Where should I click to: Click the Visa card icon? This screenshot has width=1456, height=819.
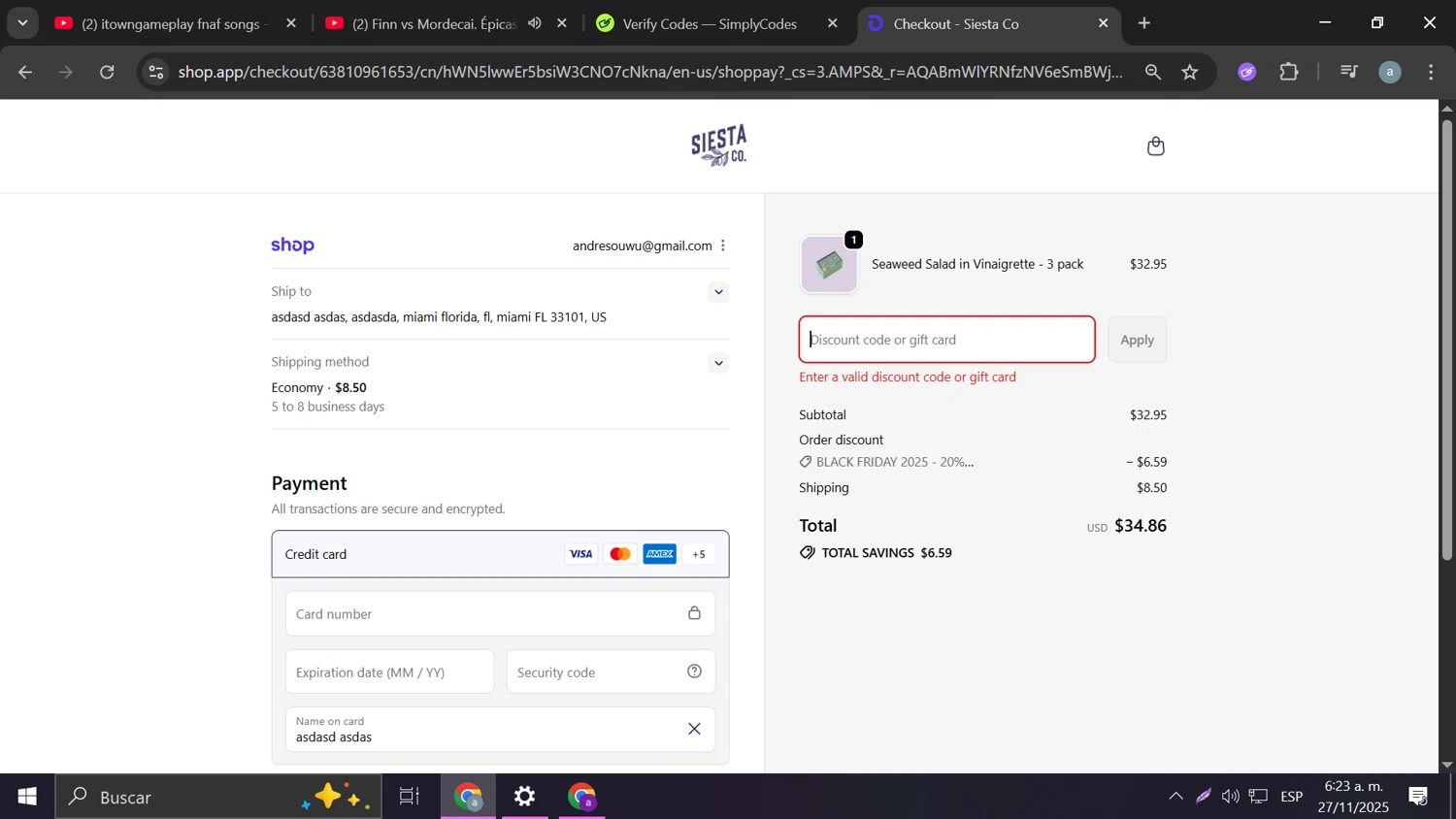580,554
